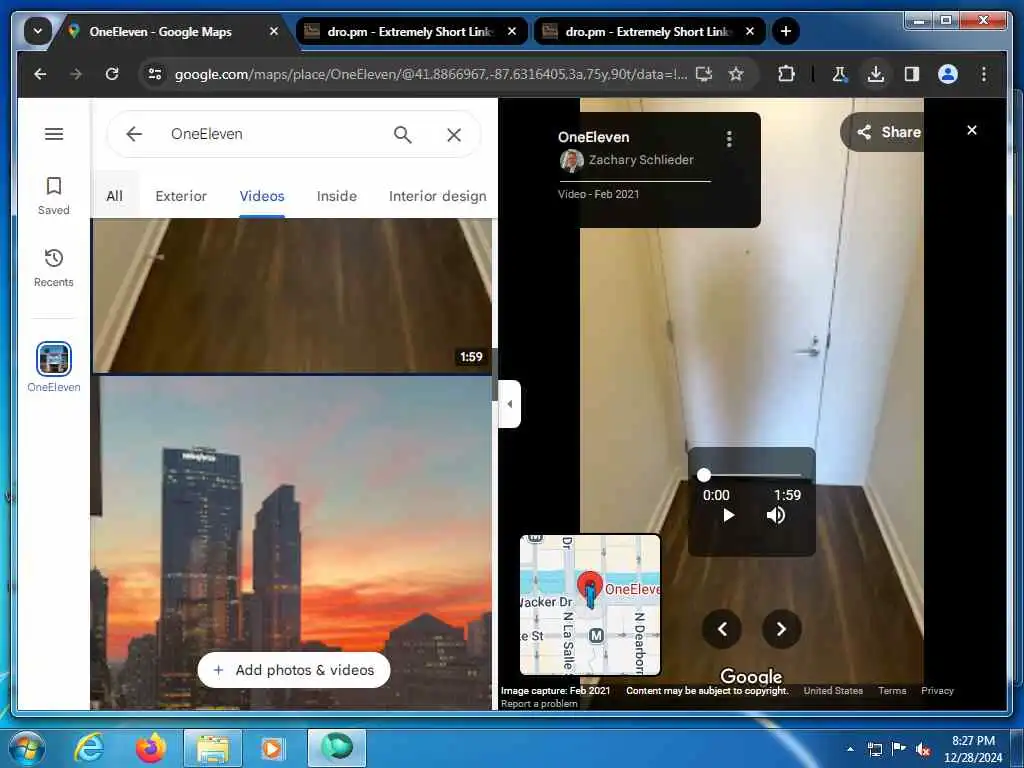Click the address bar URL

(430, 74)
